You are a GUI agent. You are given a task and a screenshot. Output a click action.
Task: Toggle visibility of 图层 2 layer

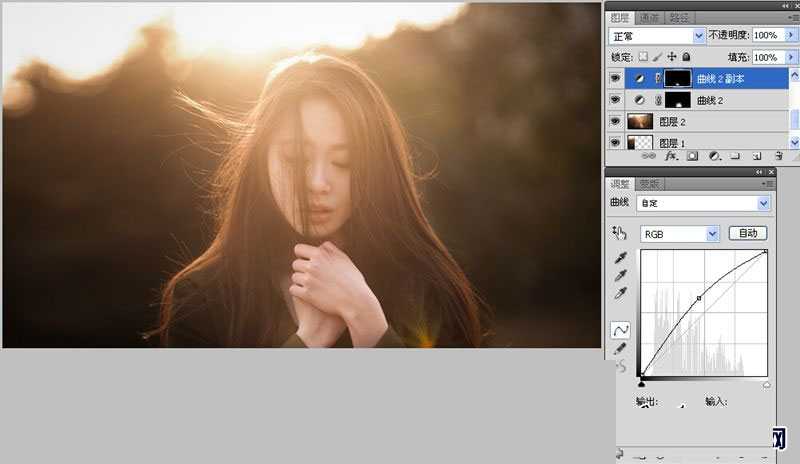(x=614, y=122)
